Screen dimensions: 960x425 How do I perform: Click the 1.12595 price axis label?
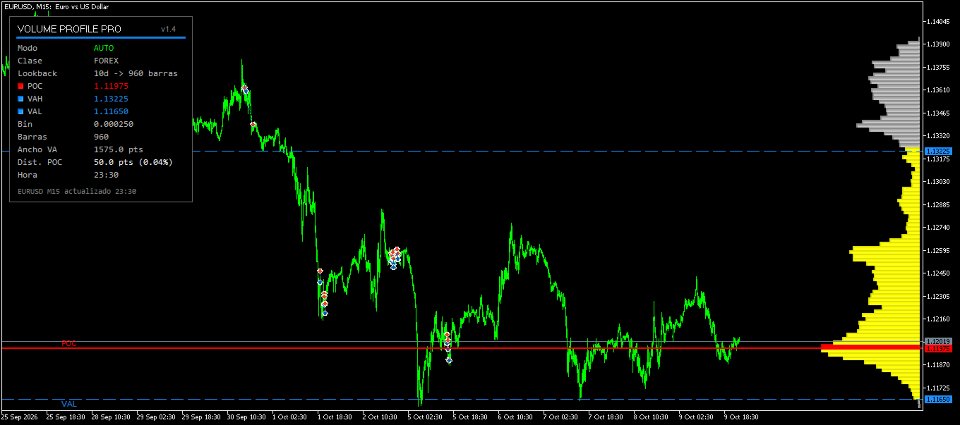tap(939, 250)
